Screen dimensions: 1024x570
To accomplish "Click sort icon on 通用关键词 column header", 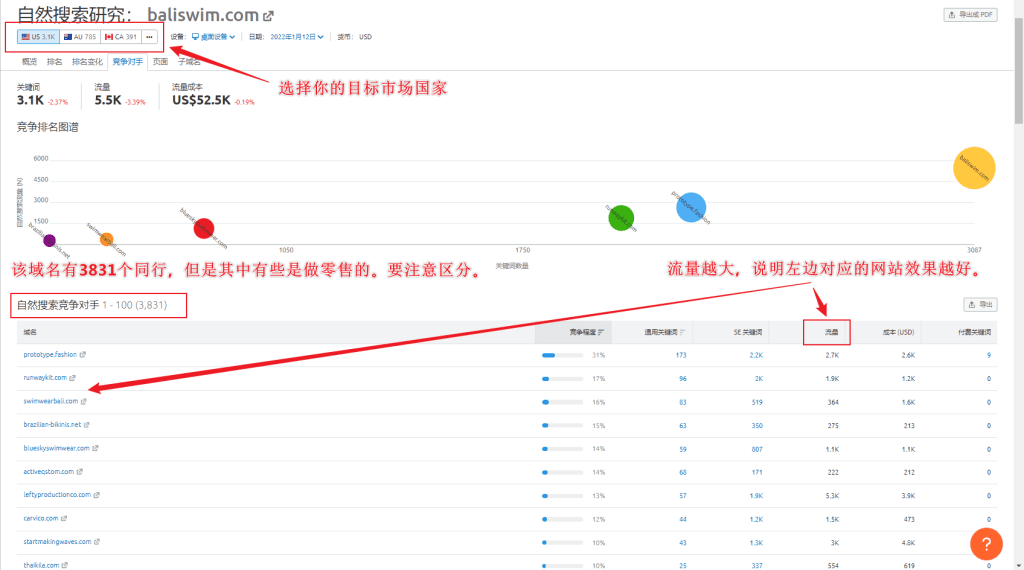I will 682,331.
